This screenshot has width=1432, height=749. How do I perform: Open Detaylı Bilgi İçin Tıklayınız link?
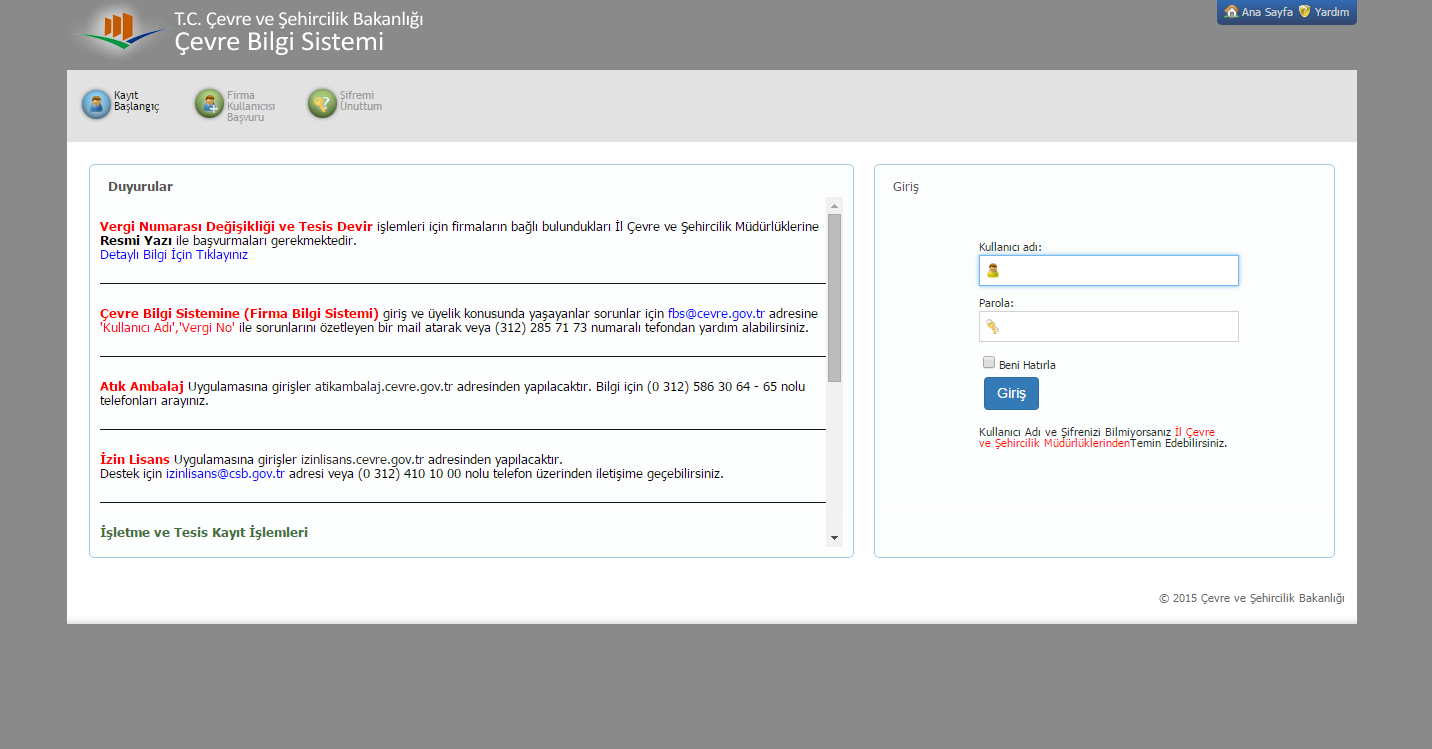click(x=174, y=255)
